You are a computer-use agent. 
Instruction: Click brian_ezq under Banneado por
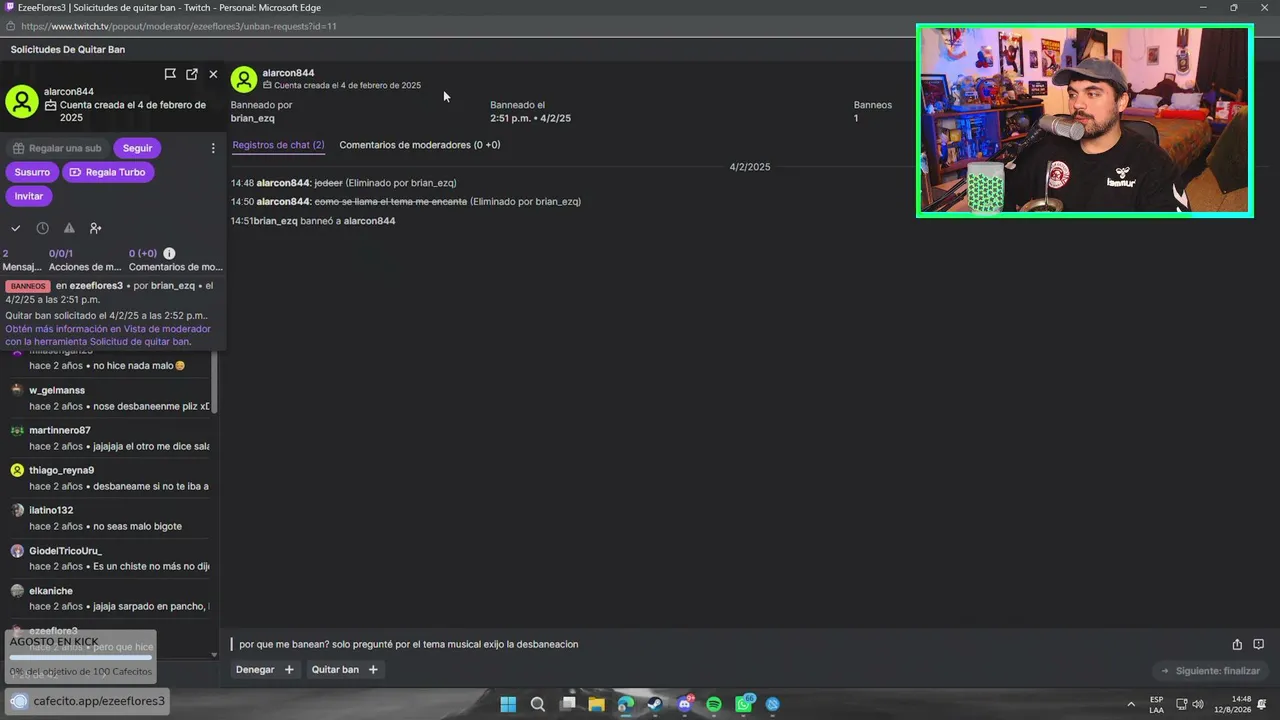[x=253, y=118]
